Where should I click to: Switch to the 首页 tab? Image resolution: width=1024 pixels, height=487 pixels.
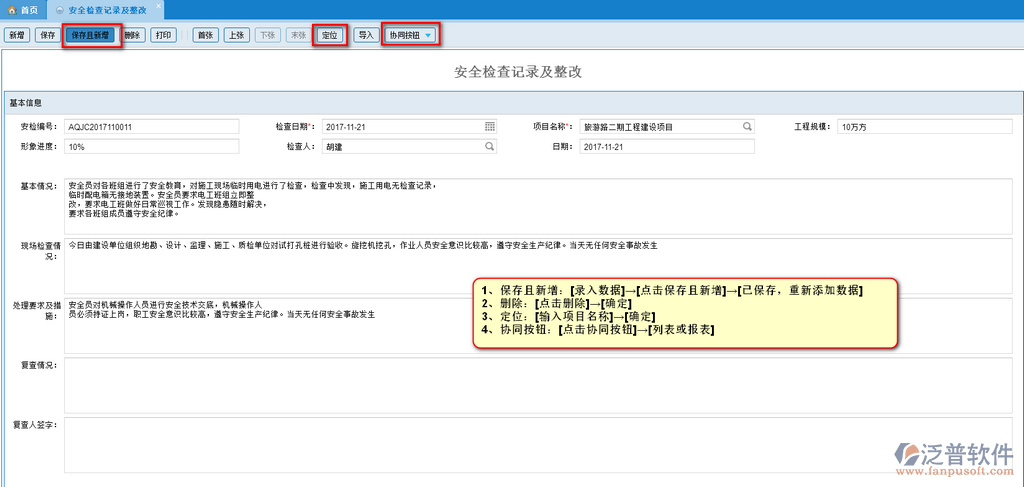[24, 10]
